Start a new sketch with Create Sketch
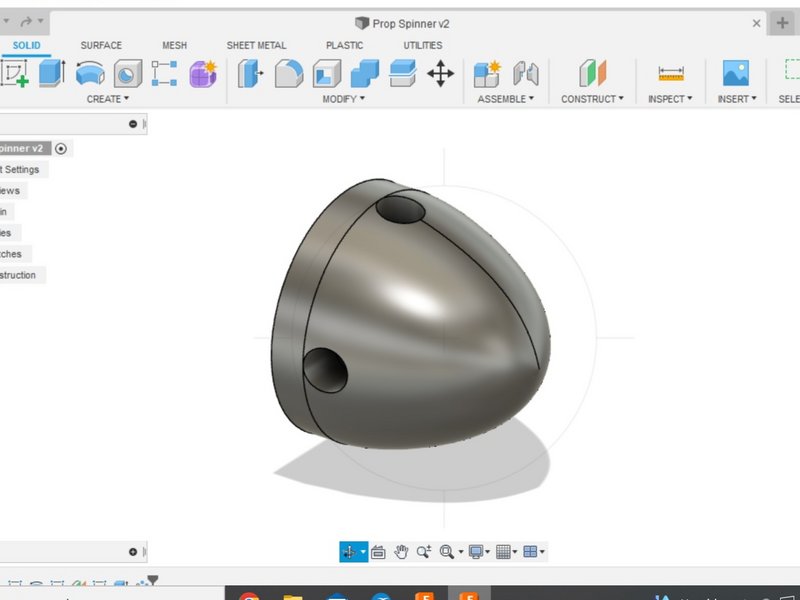 (14, 73)
